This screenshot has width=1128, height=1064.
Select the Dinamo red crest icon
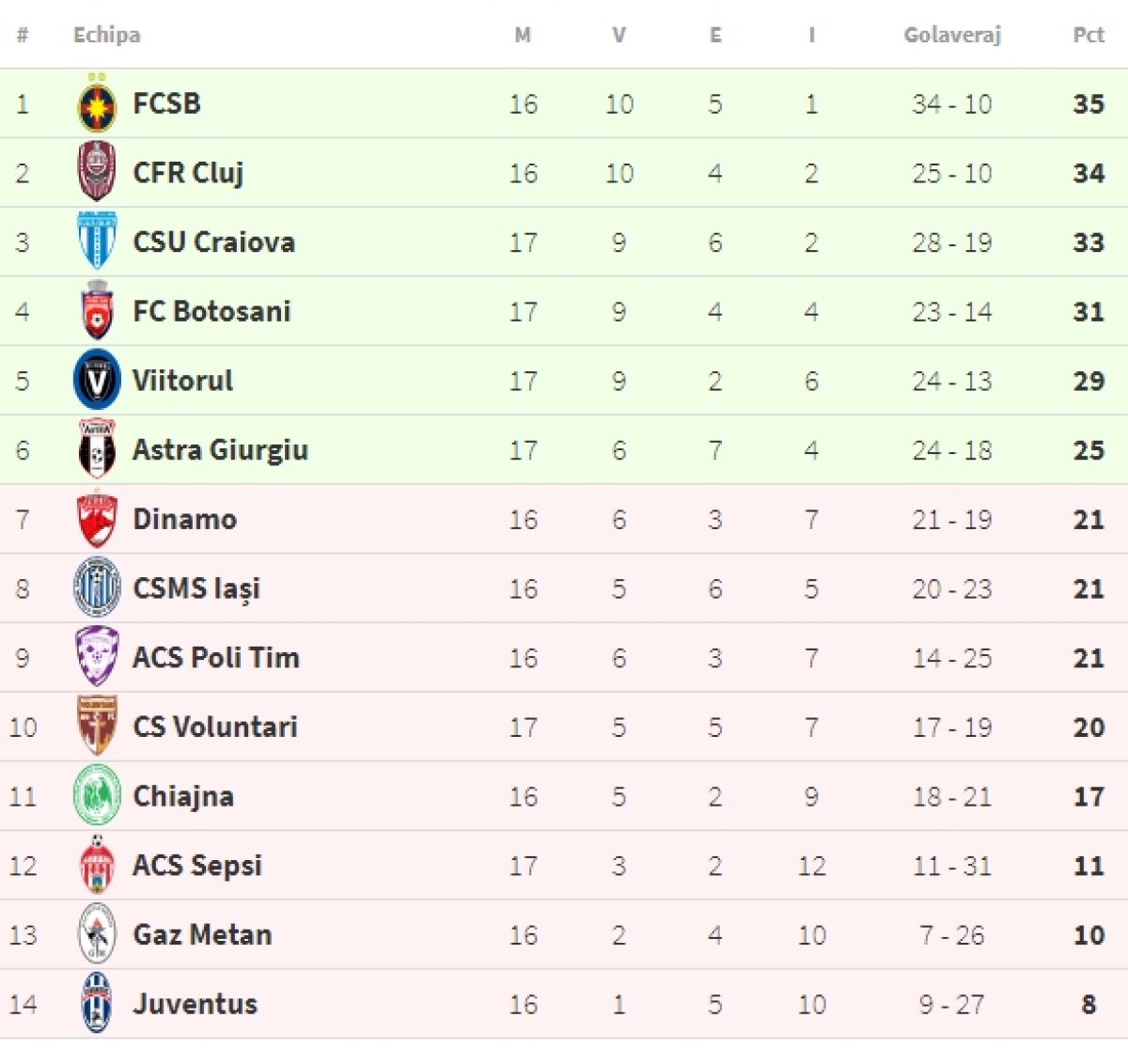tap(97, 519)
